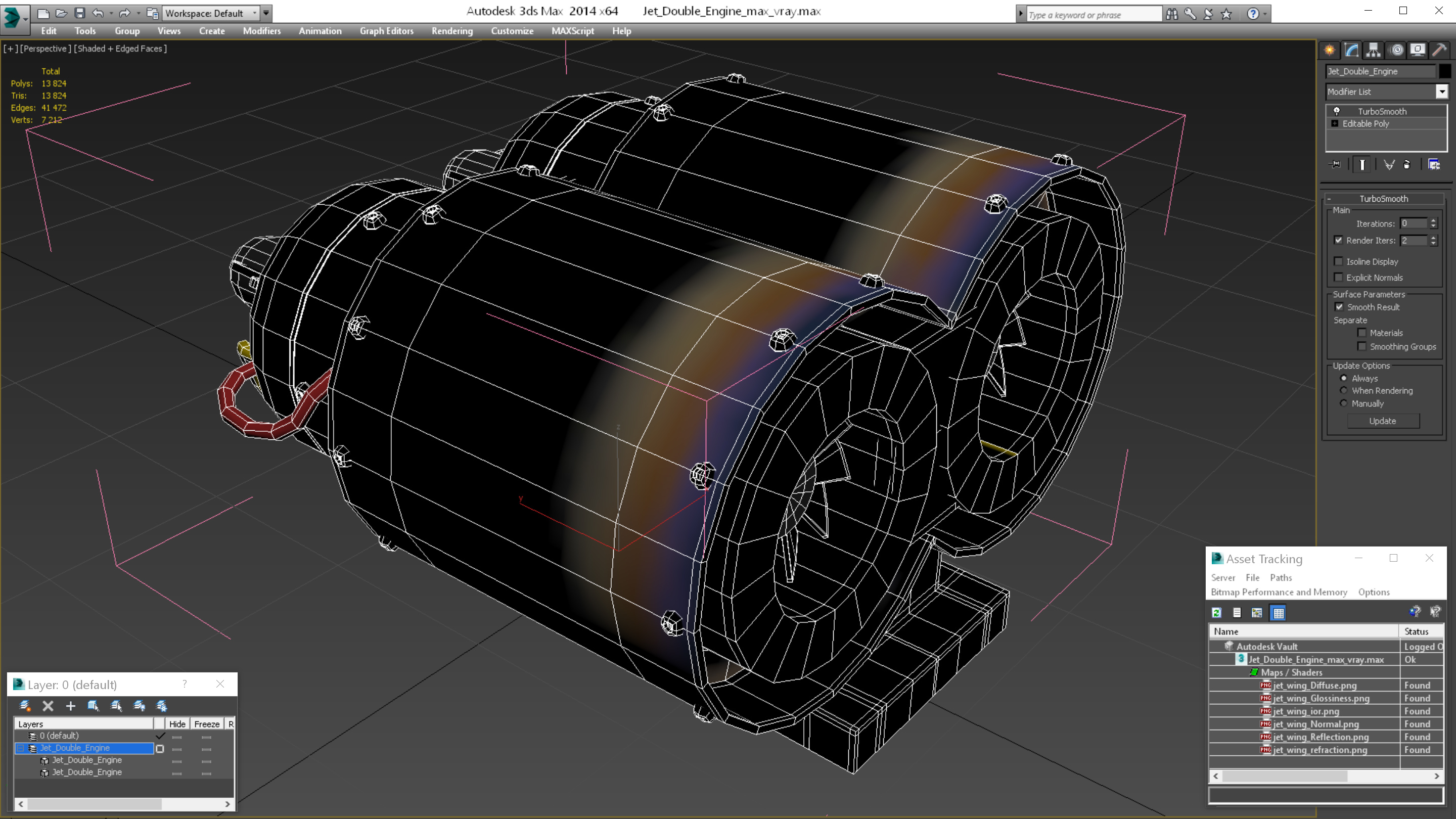Toggle TurboSmooth modifier lightbulb visibility
Image resolution: width=1456 pixels, height=819 pixels.
pyautogui.click(x=1337, y=111)
